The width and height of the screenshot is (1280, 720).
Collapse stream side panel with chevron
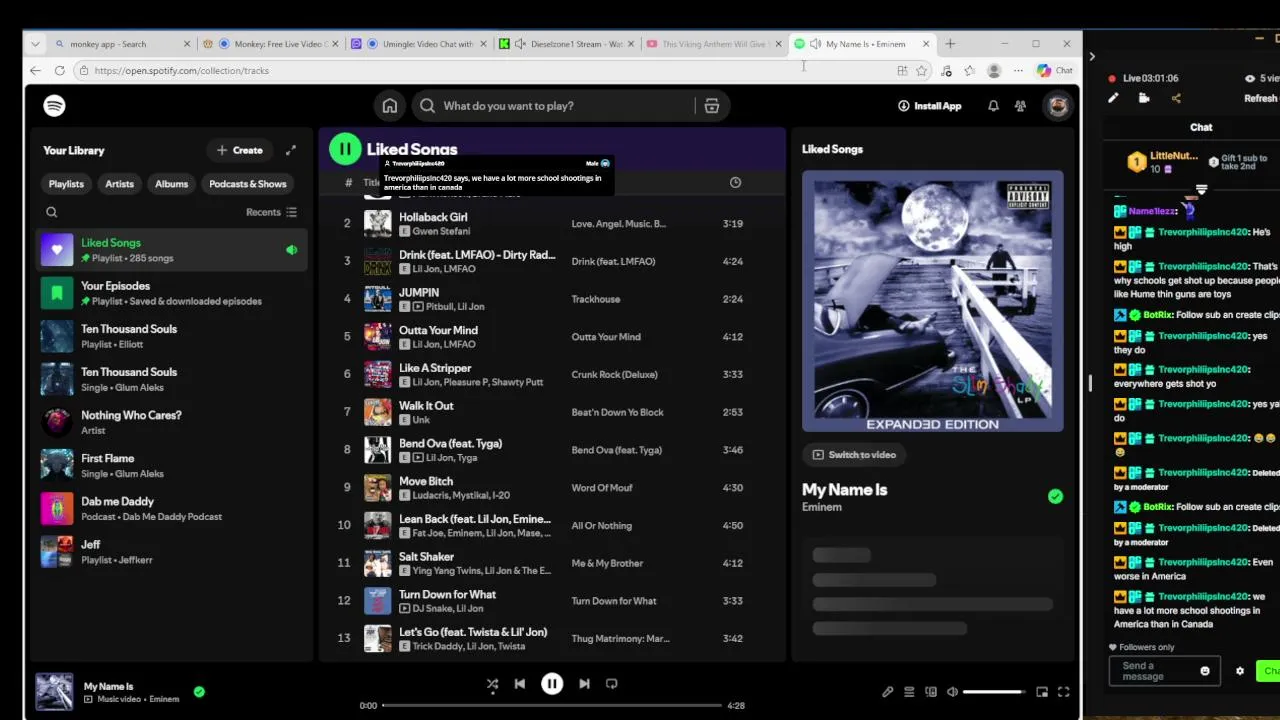(1092, 57)
